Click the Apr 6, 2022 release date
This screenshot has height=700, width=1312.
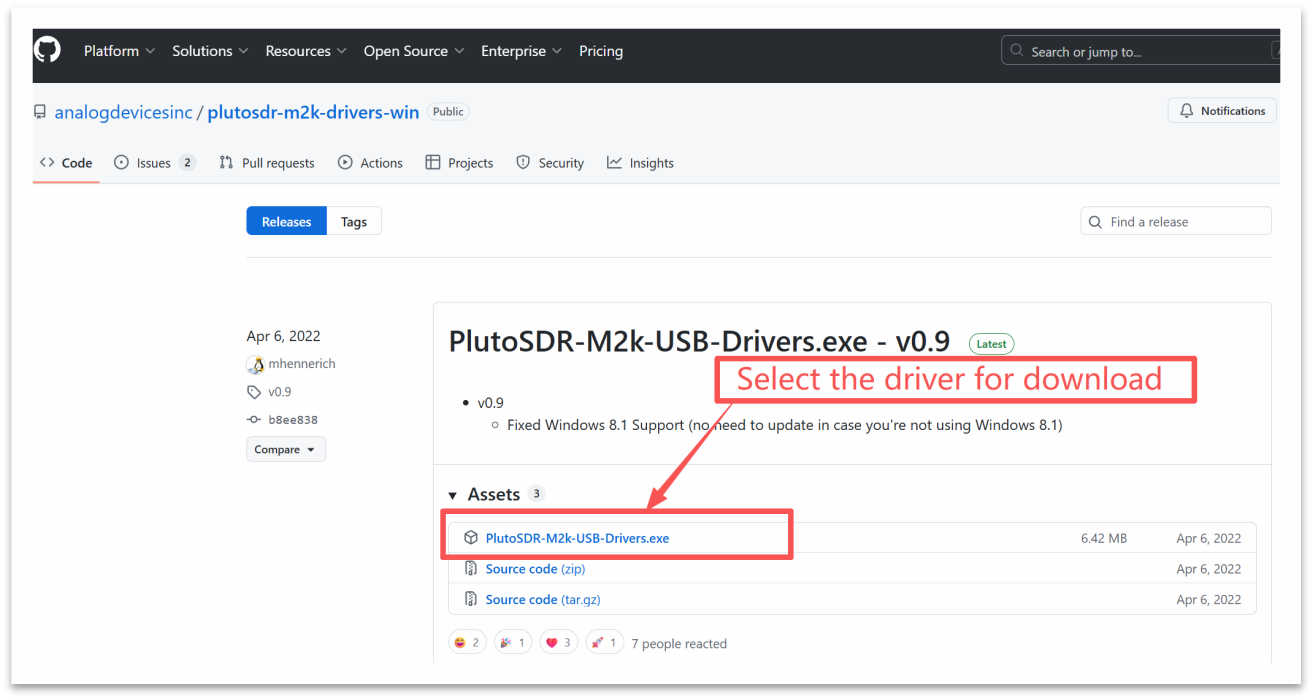(284, 336)
